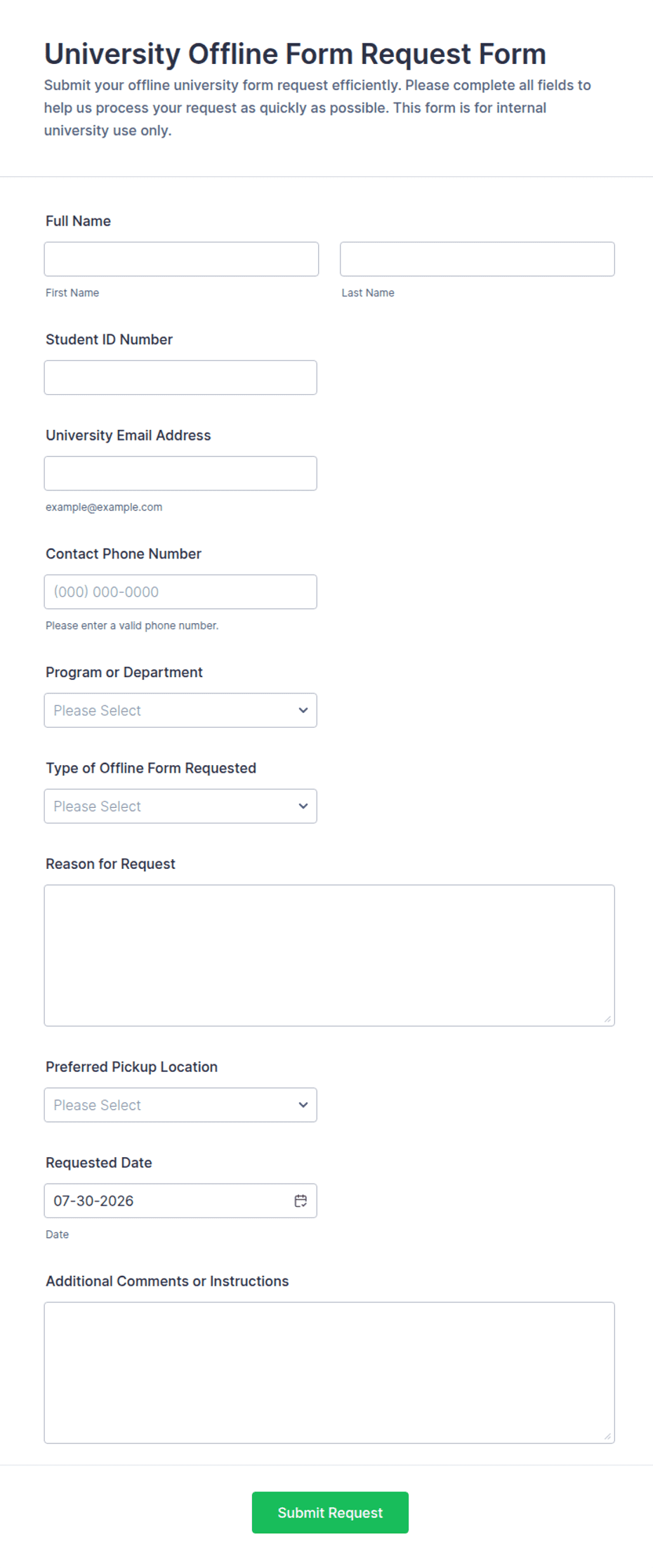Select the Student ID Number input
The image size is (653, 1568).
pos(180,377)
